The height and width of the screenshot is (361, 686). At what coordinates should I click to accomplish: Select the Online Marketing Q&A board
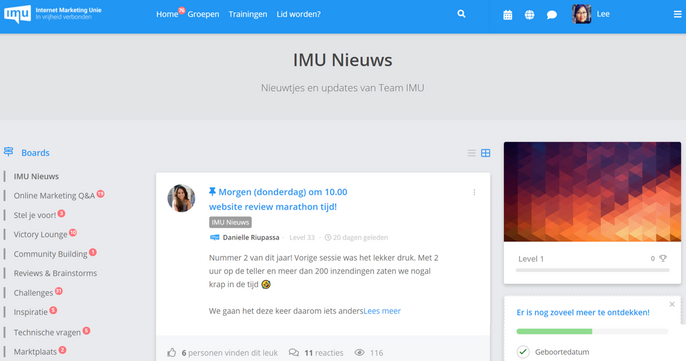(54, 196)
